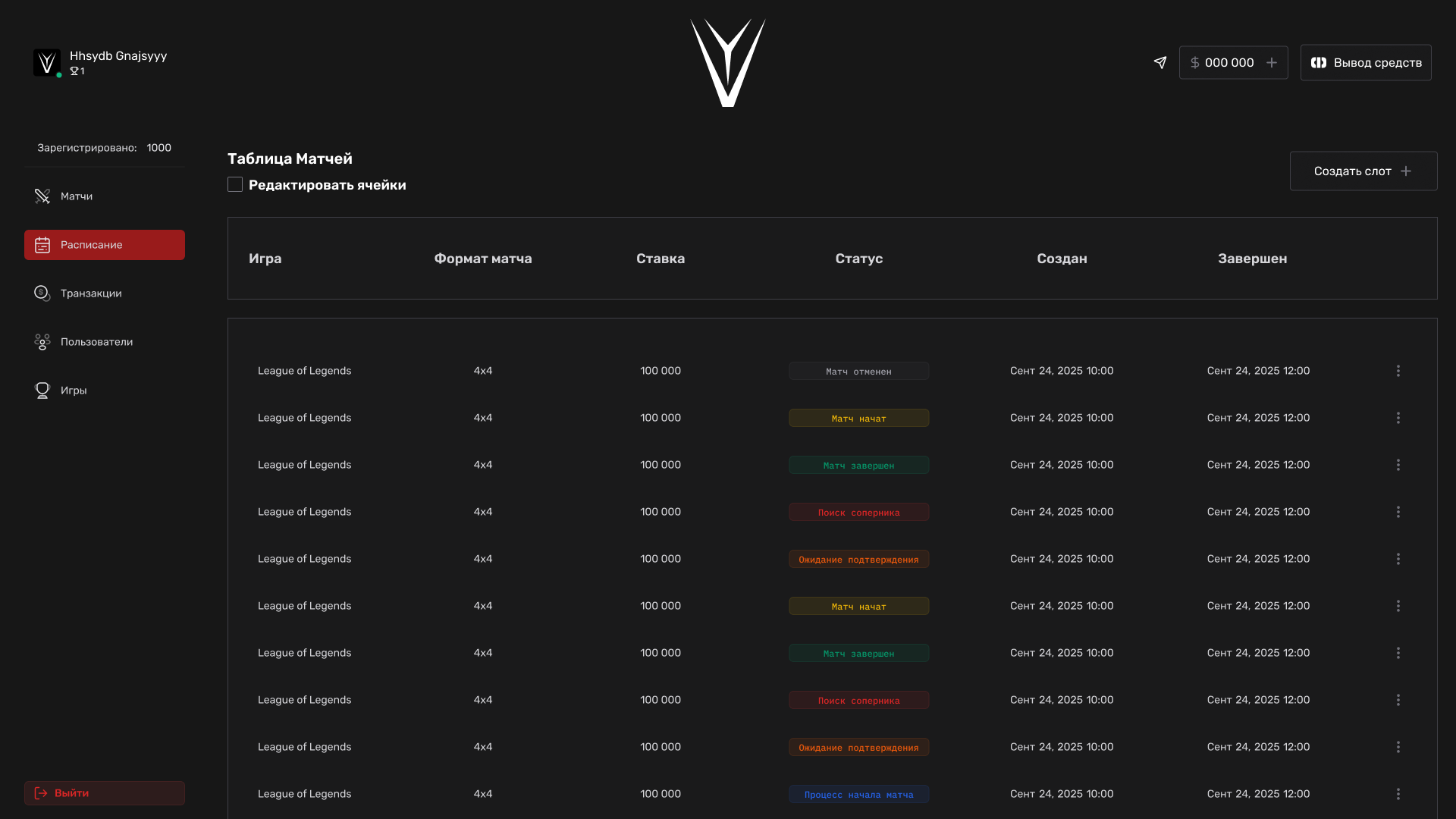Screen dimensions: 1456x819
Task: Click the Вывод средств button
Action: [x=1366, y=62]
